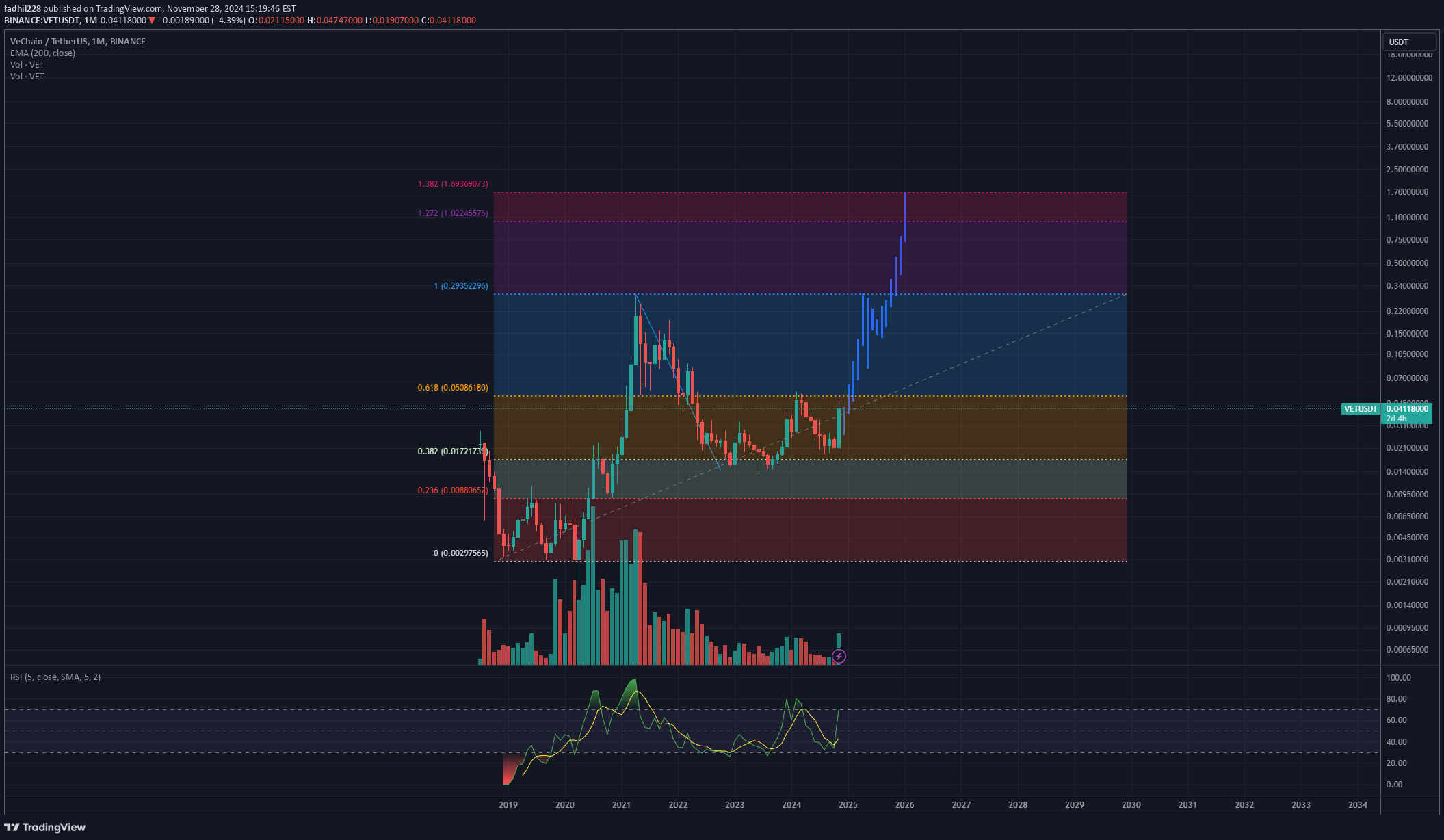
Task: Click the 0 (0.00297565) Fibonacci level label
Action: click(461, 553)
